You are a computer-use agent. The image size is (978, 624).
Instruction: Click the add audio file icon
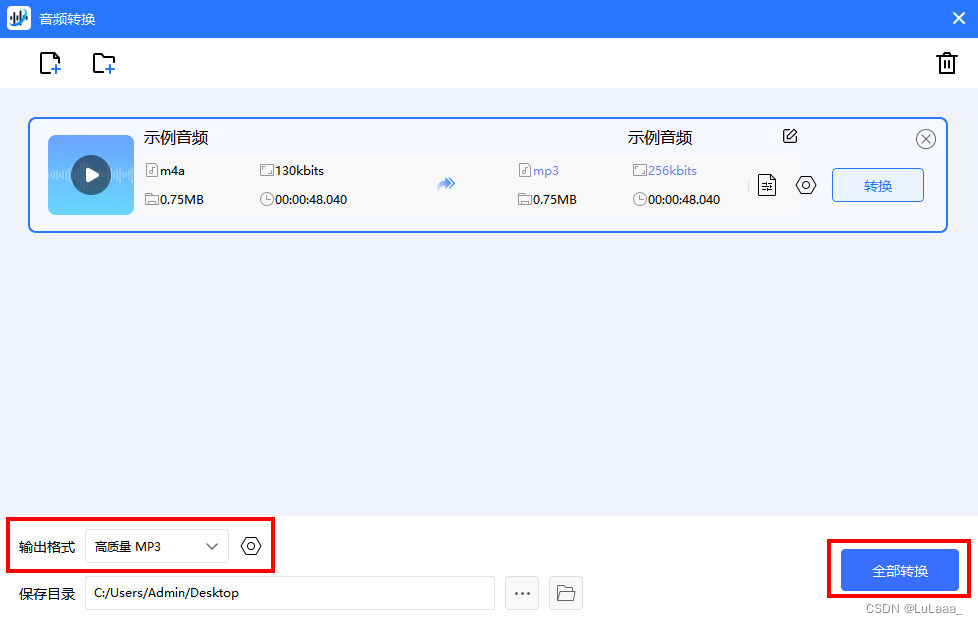[50, 62]
